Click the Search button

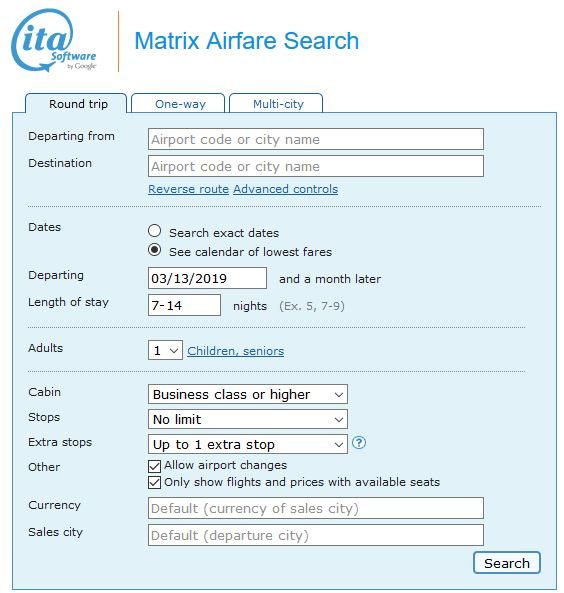[x=507, y=563]
